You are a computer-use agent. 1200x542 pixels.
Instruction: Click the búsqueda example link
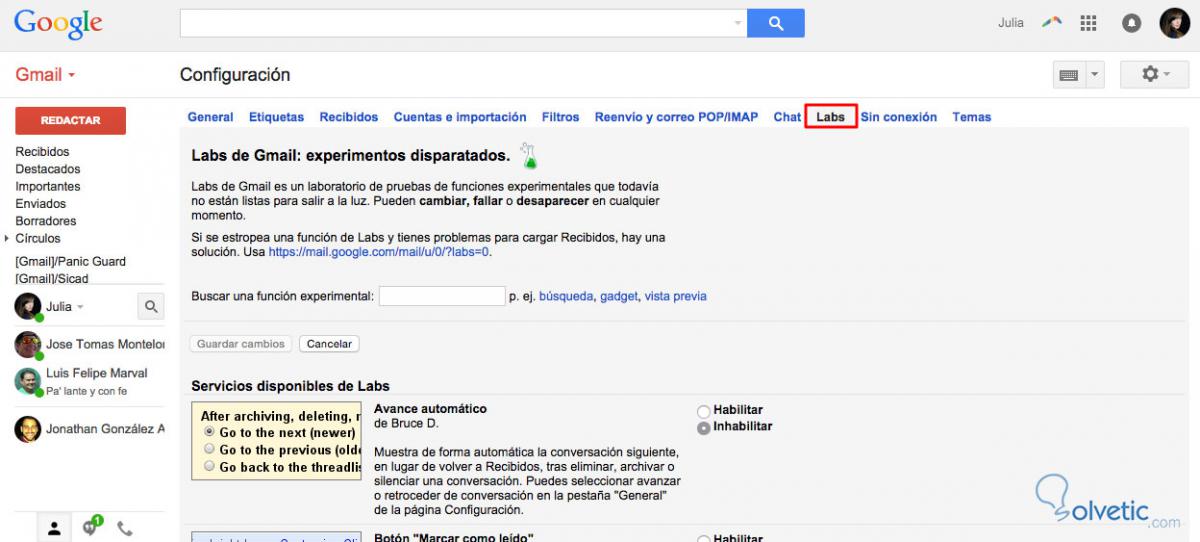point(566,296)
